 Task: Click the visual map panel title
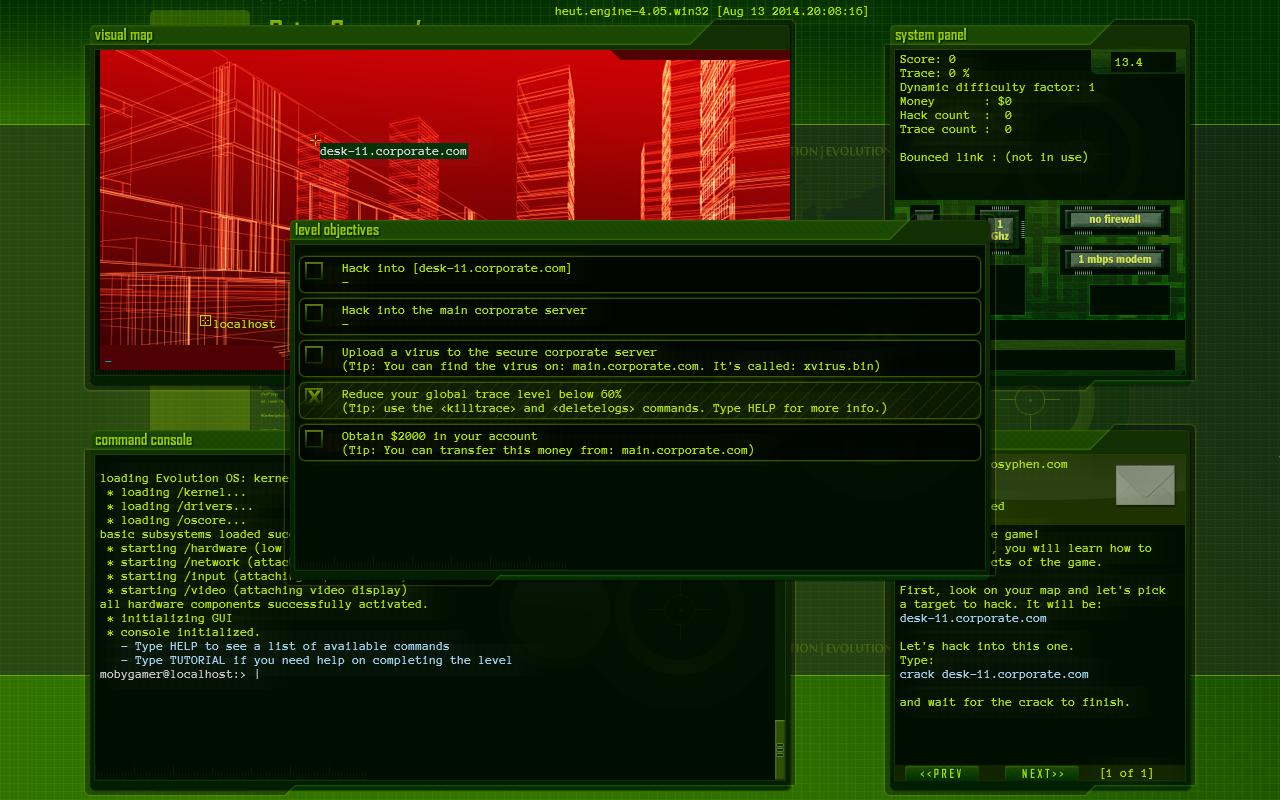124,35
